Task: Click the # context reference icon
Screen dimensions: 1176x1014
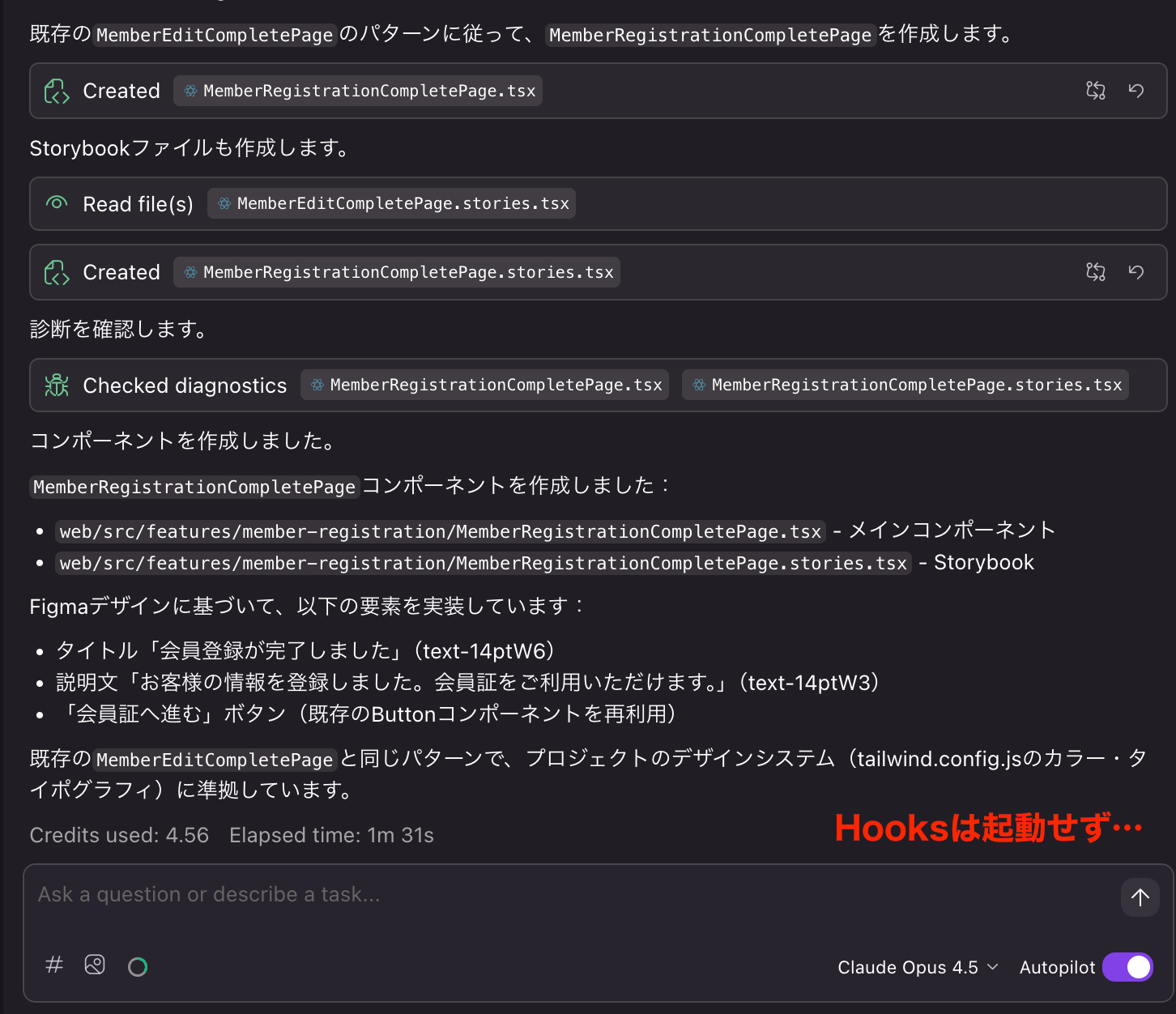Action: (x=53, y=965)
